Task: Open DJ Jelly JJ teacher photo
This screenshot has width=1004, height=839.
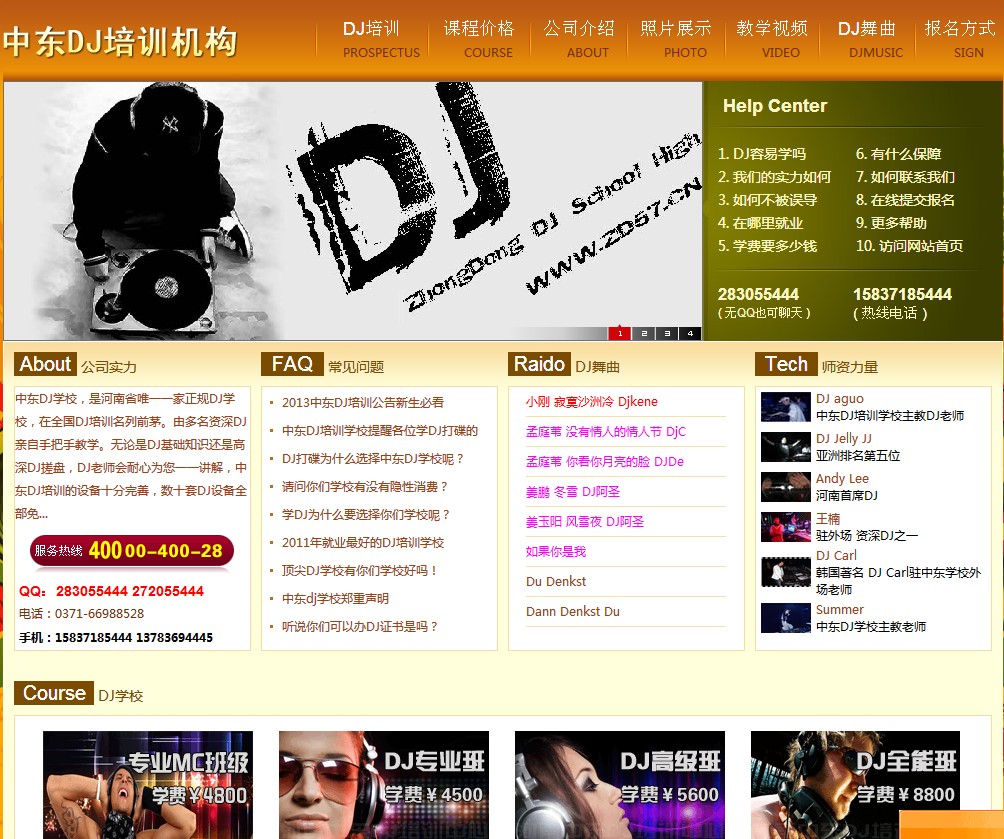Action: coord(785,447)
